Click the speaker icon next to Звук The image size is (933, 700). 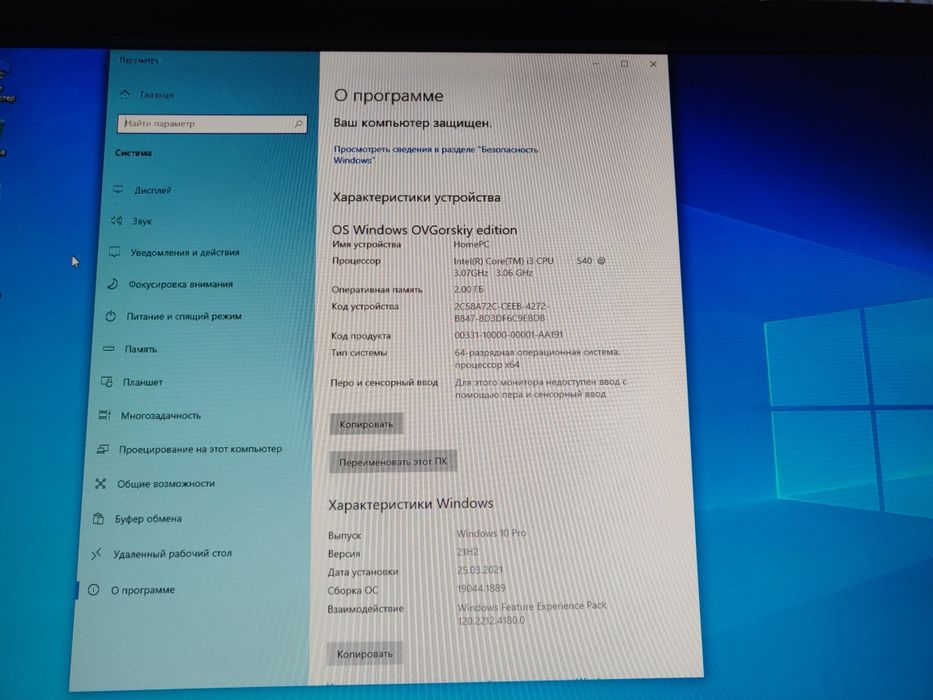116,221
